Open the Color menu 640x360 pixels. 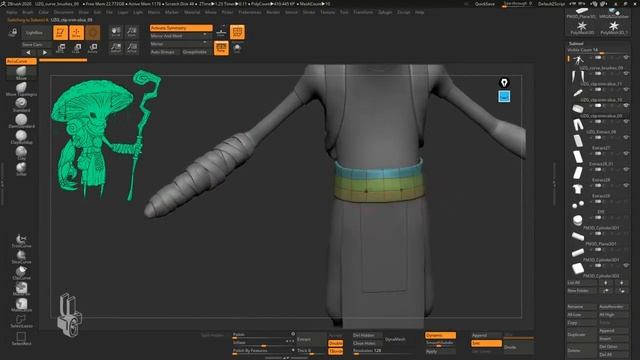pos(44,12)
